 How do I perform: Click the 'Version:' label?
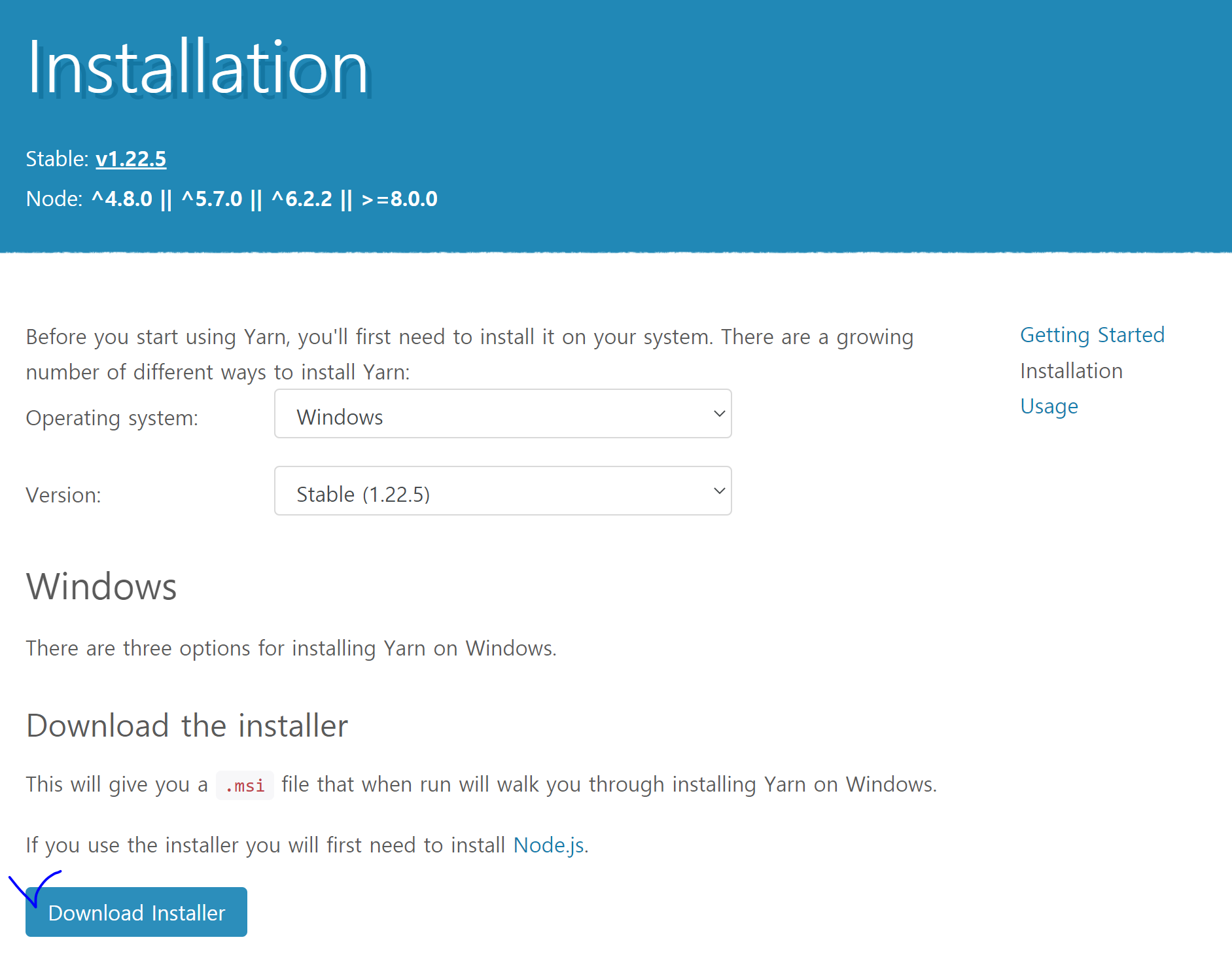pos(63,495)
